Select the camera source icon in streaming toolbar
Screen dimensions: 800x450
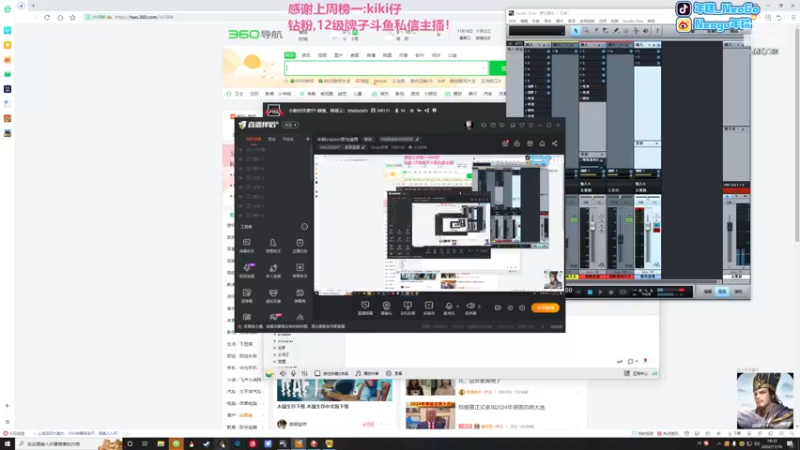pos(386,308)
